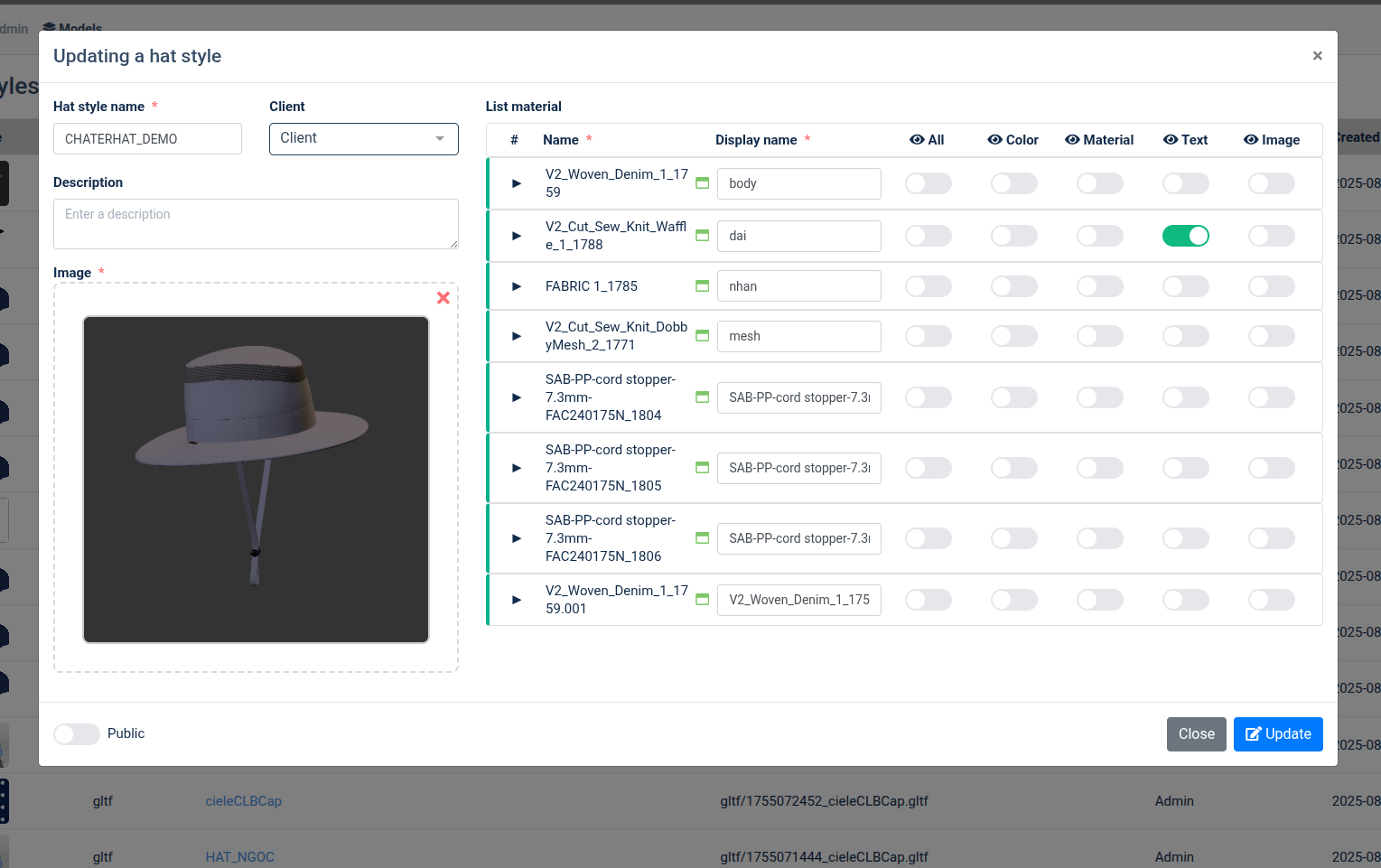The height and width of the screenshot is (868, 1381).
Task: Open the Client dropdown
Action: coord(363,139)
